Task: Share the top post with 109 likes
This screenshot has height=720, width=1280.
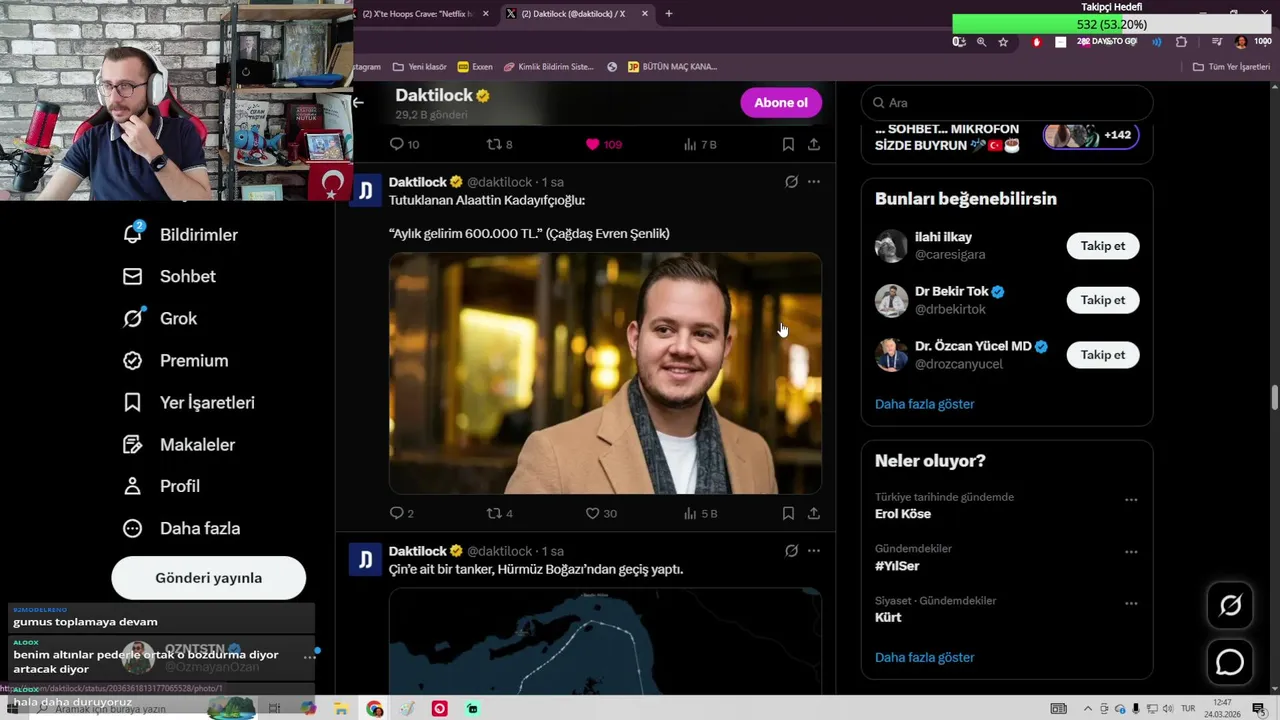Action: pyautogui.click(x=814, y=144)
